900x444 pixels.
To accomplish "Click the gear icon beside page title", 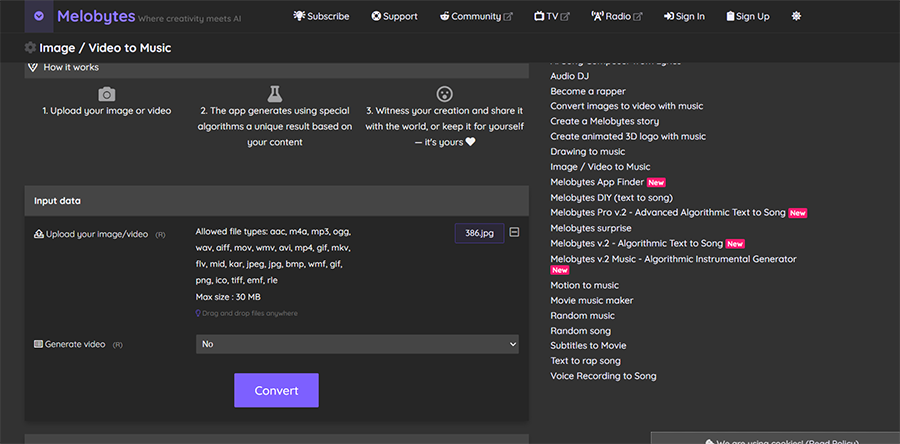I will coord(30,48).
